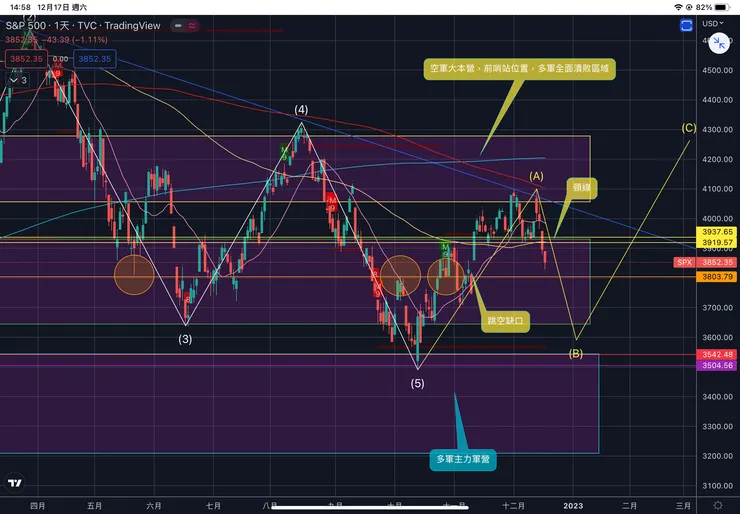Open the USD currency dropdown
The height and width of the screenshot is (514, 740).
coord(713,24)
